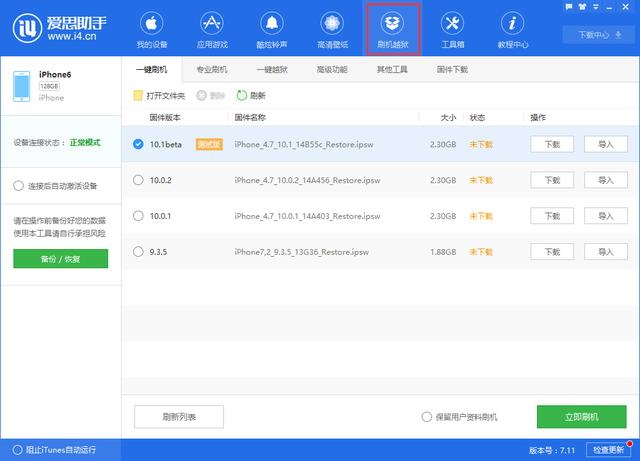This screenshot has height=461, width=640.
Task: Click the green 备份 / 恢复 button
Action: coord(60,258)
